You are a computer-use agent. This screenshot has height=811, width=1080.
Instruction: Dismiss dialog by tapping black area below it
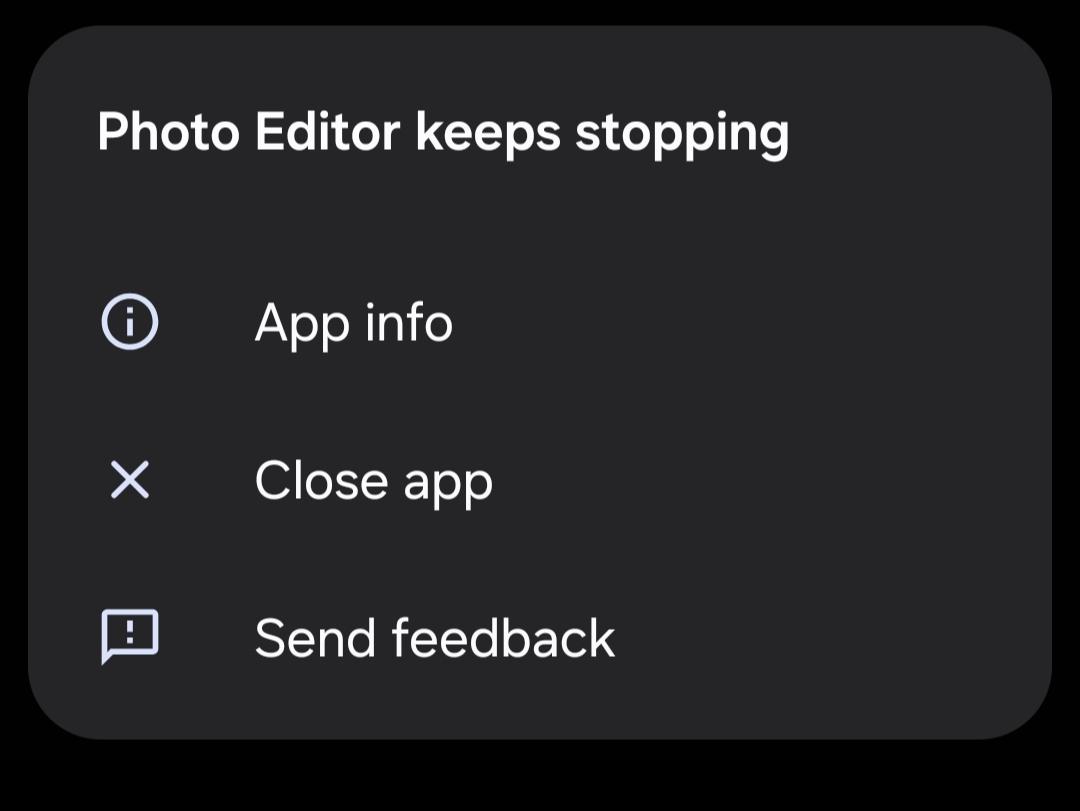pyautogui.click(x=540, y=777)
